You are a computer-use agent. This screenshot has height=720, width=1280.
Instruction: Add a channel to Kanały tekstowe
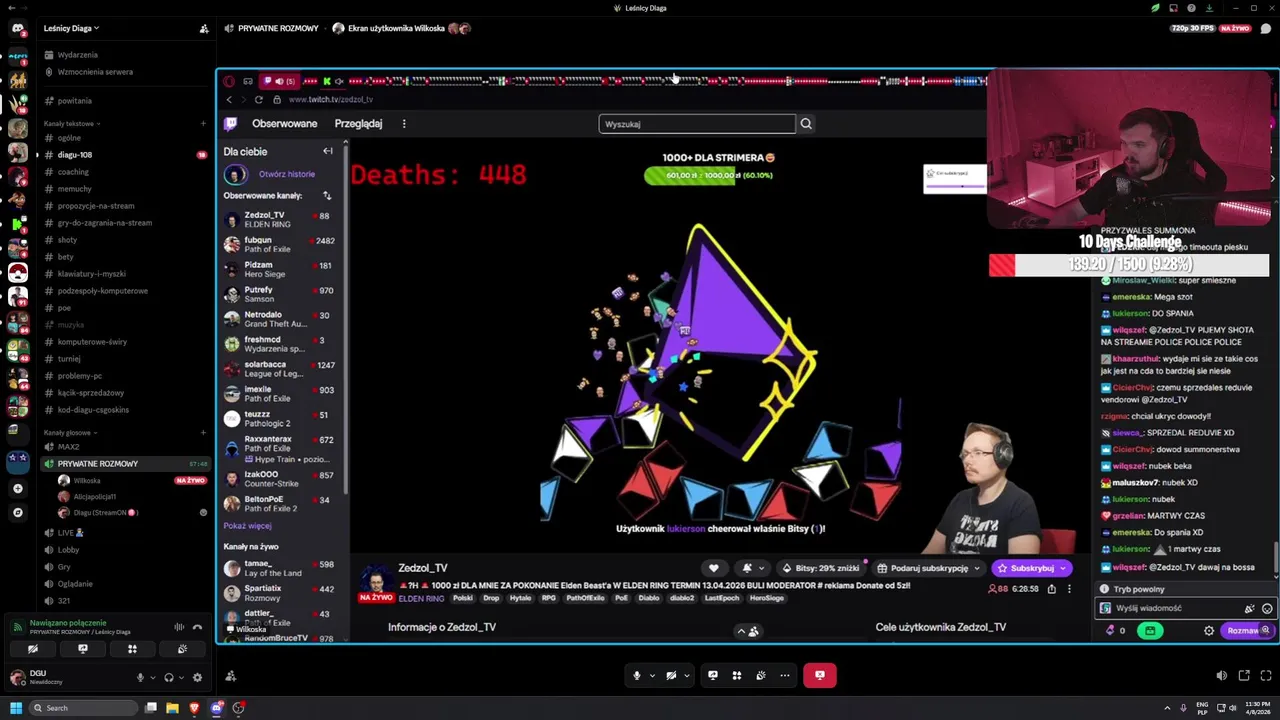coord(203,123)
